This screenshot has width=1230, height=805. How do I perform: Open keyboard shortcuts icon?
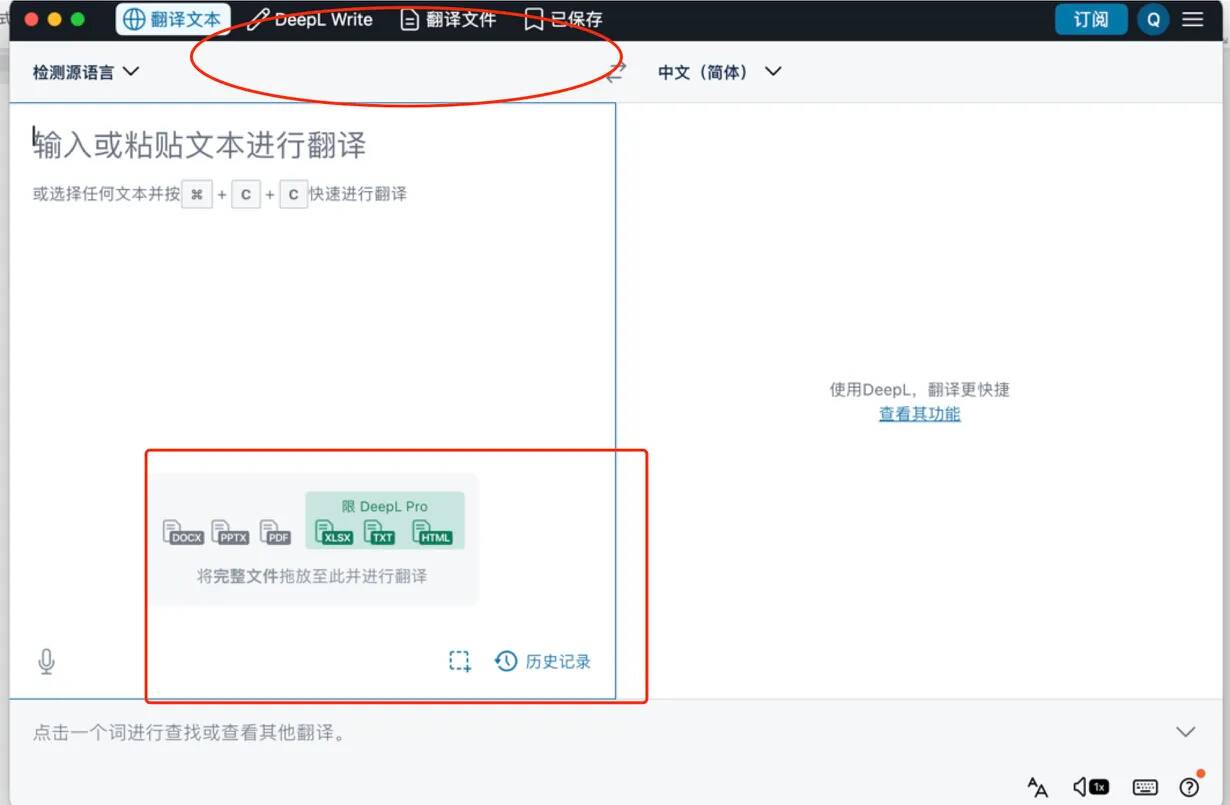[1145, 787]
